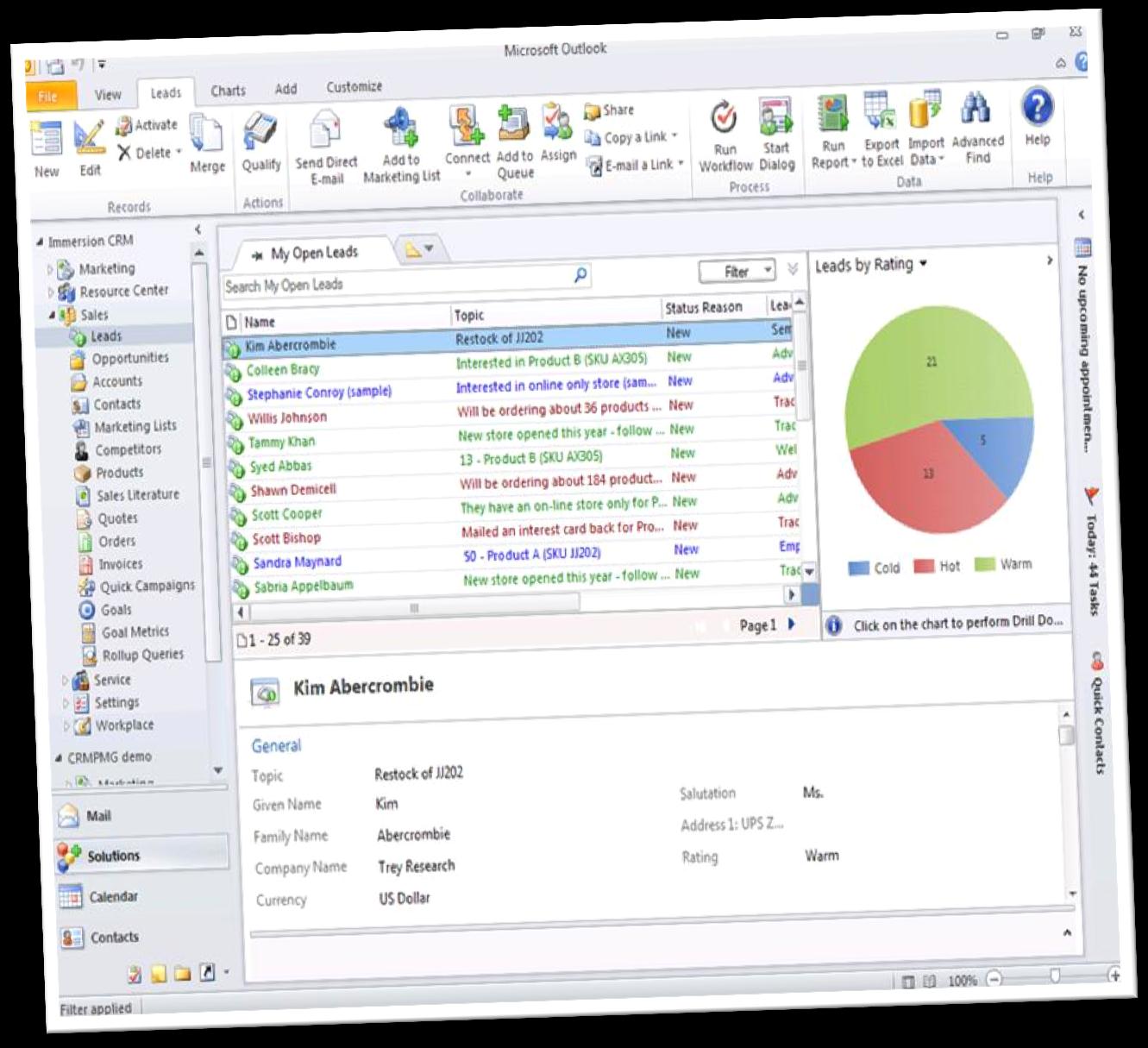The height and width of the screenshot is (1048, 1148).
Task: Click Run Workflow icon
Action: click(724, 118)
